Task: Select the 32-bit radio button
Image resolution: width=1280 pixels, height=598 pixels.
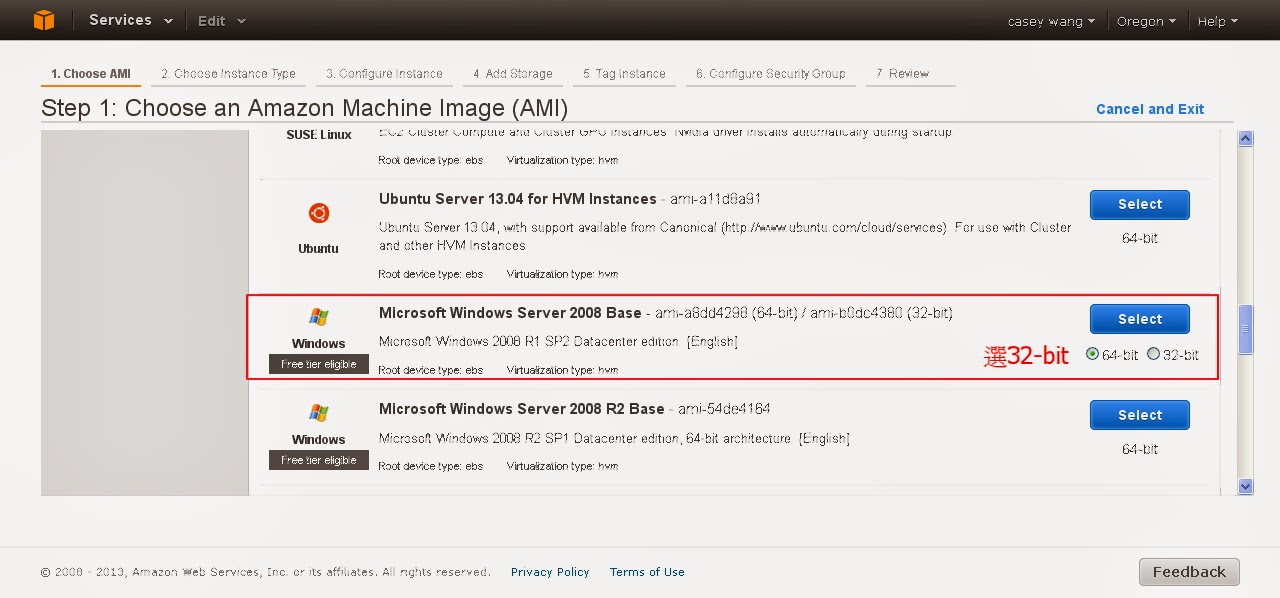Action: (x=1153, y=354)
